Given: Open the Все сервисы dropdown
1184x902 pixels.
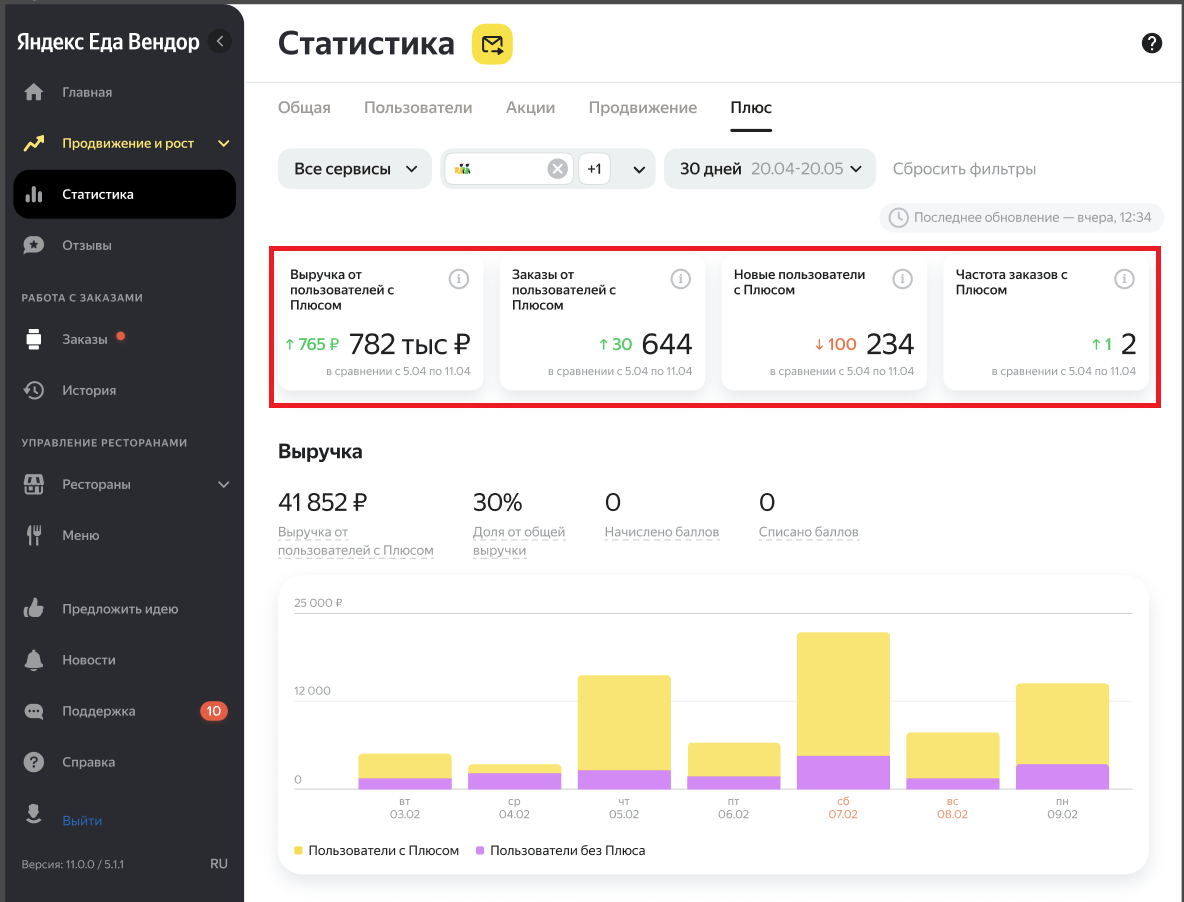Looking at the screenshot, I should pyautogui.click(x=355, y=169).
